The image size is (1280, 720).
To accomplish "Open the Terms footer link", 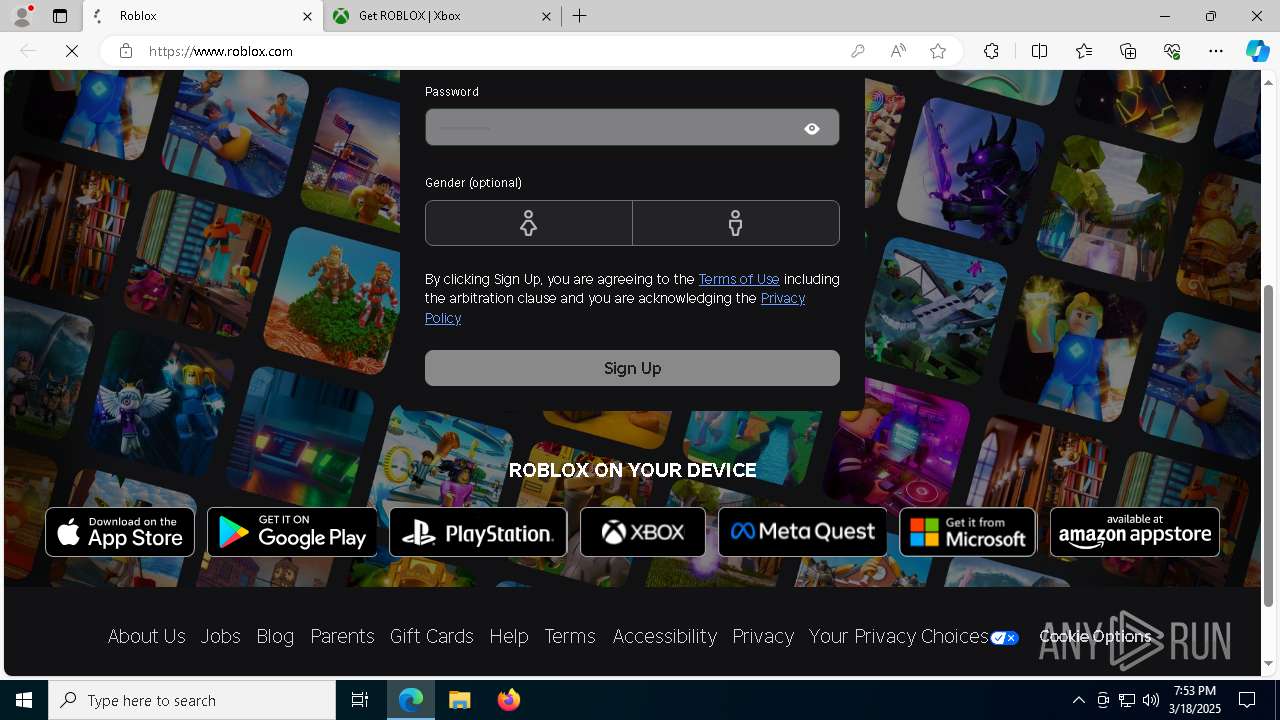I will (570, 636).
